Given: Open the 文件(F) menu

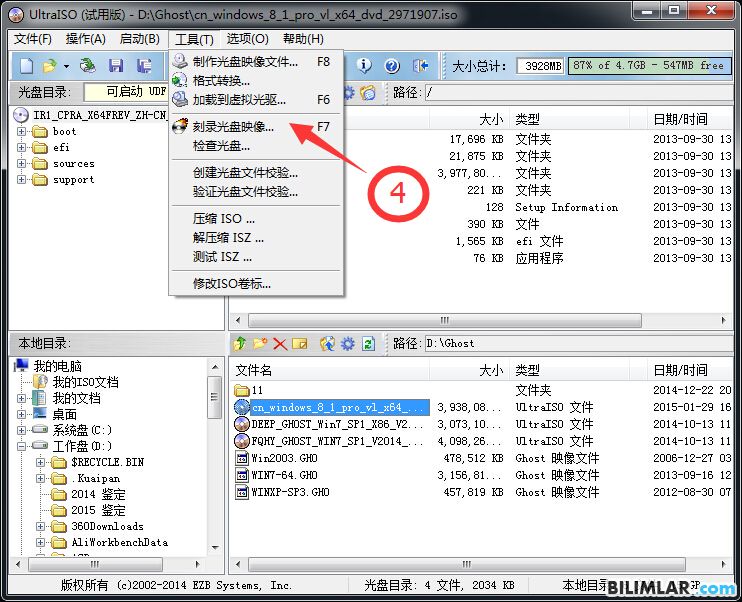Looking at the screenshot, I should click(32, 39).
